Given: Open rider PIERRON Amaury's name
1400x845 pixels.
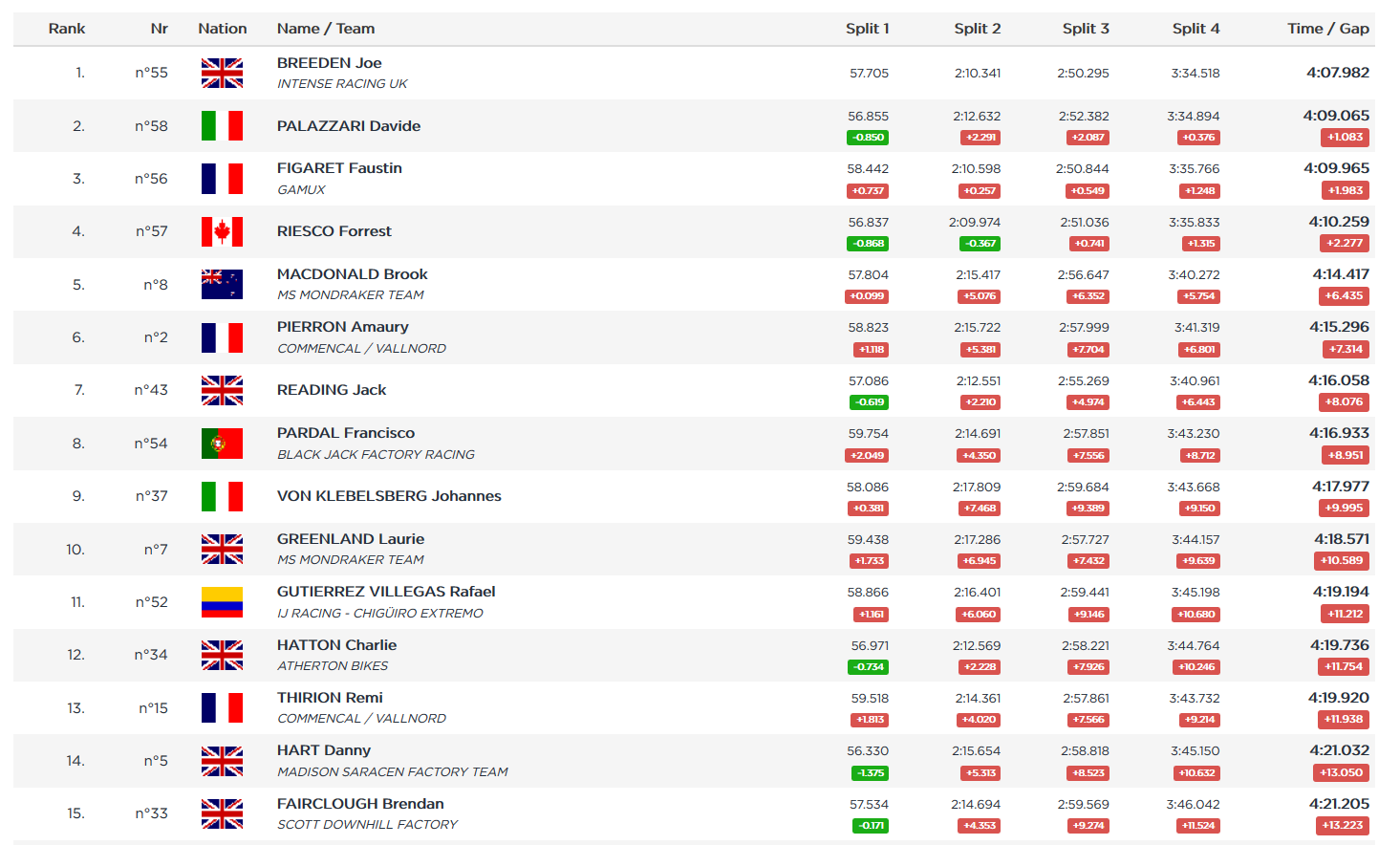Looking at the screenshot, I should [x=342, y=327].
